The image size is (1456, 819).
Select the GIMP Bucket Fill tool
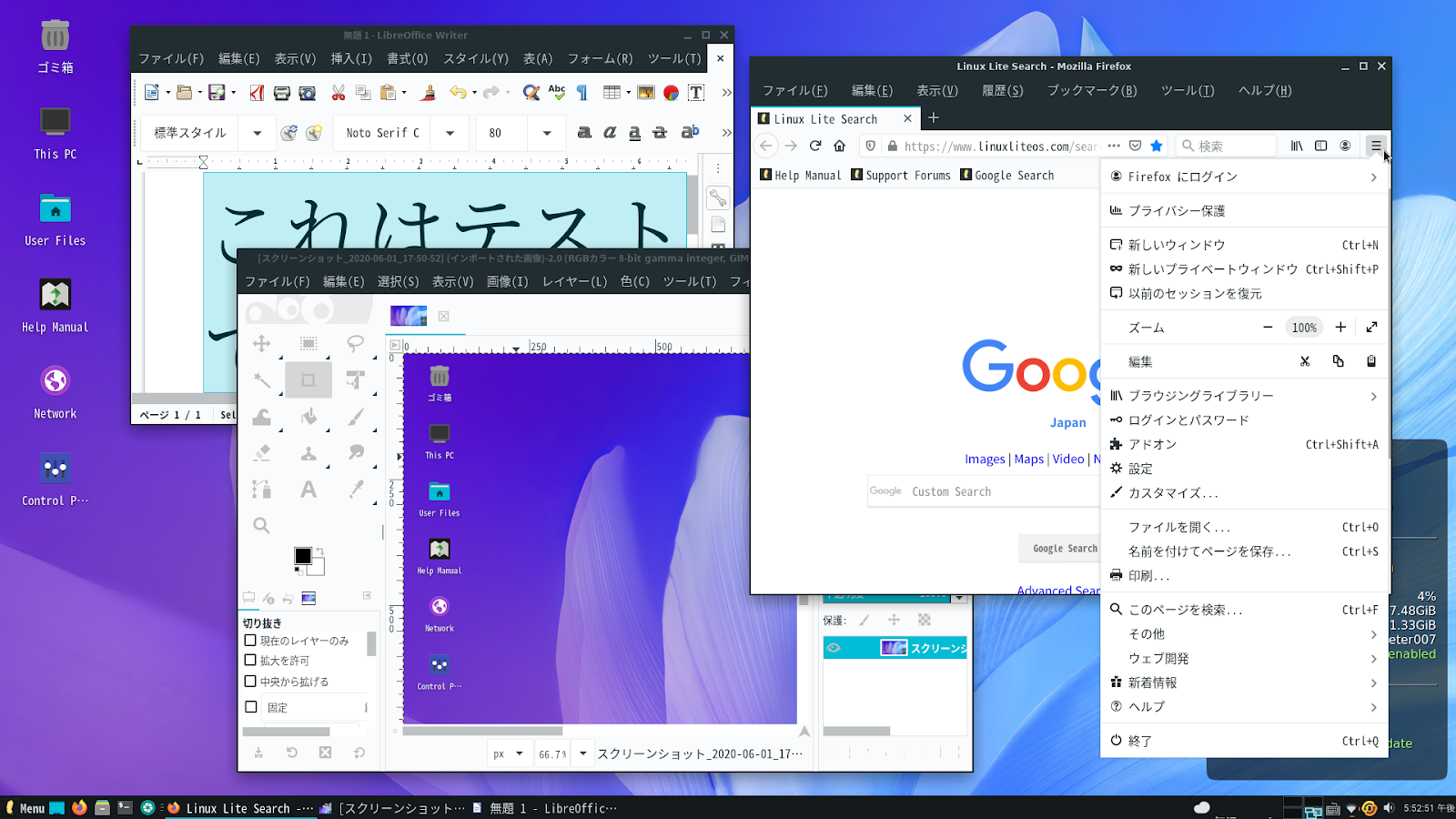click(308, 417)
